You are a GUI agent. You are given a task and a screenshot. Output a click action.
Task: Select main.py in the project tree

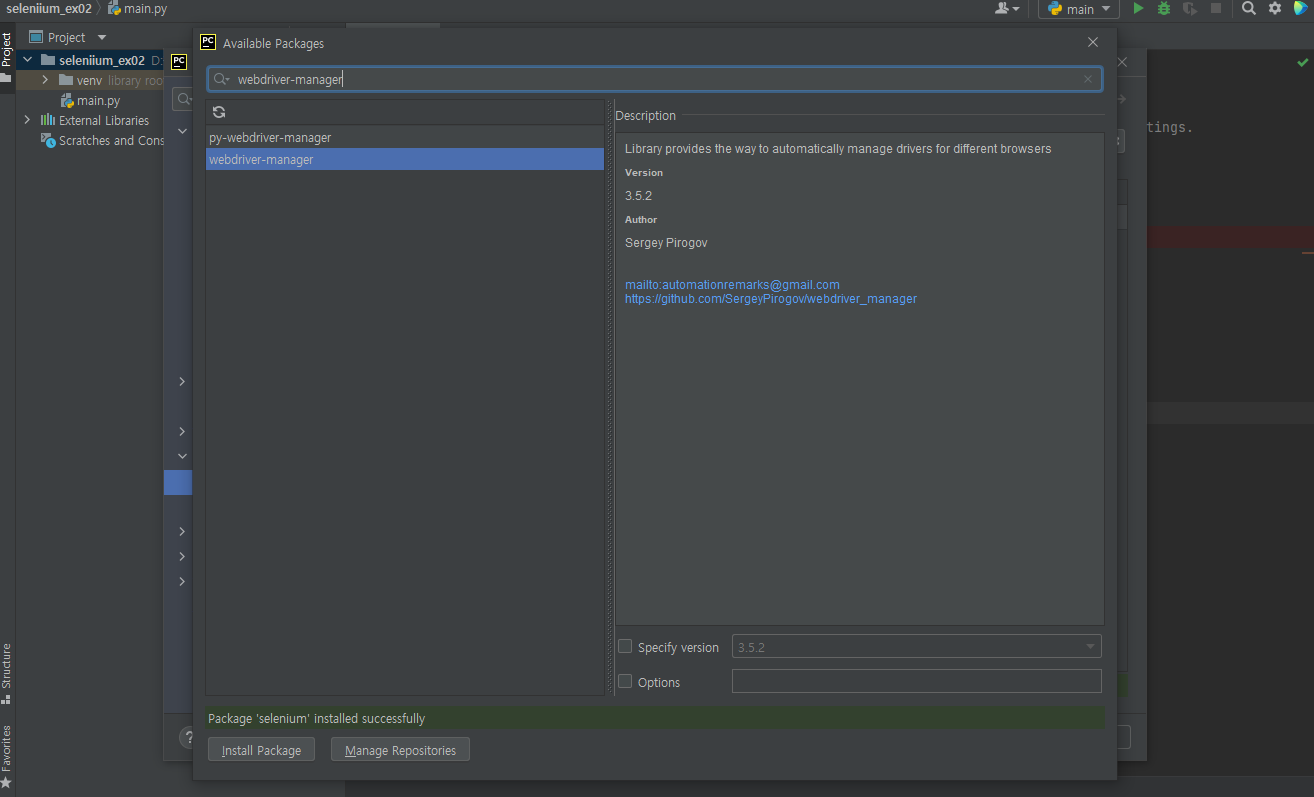[99, 100]
